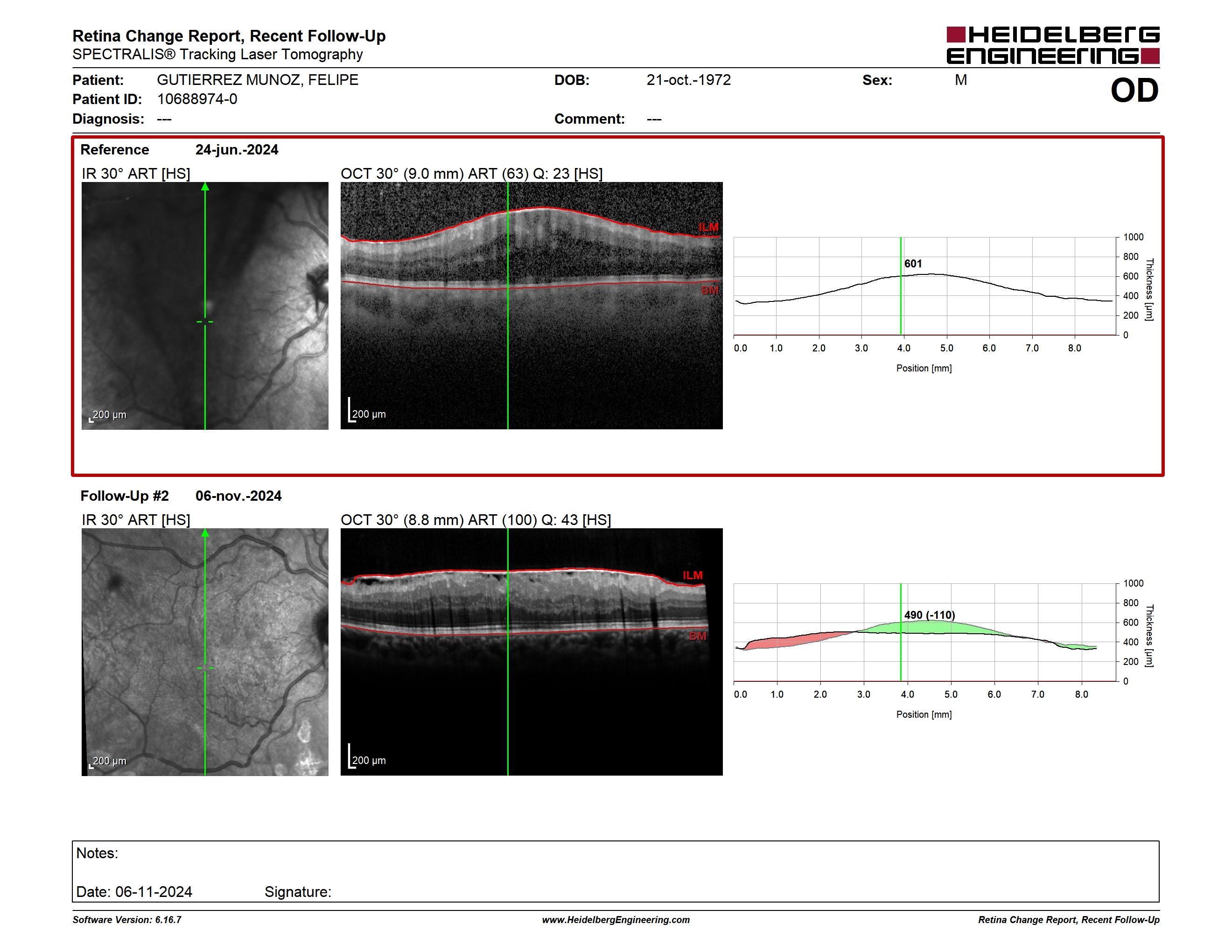
Task: Click the Follow-Up OCT title with Q: 43
Action: 476,520
